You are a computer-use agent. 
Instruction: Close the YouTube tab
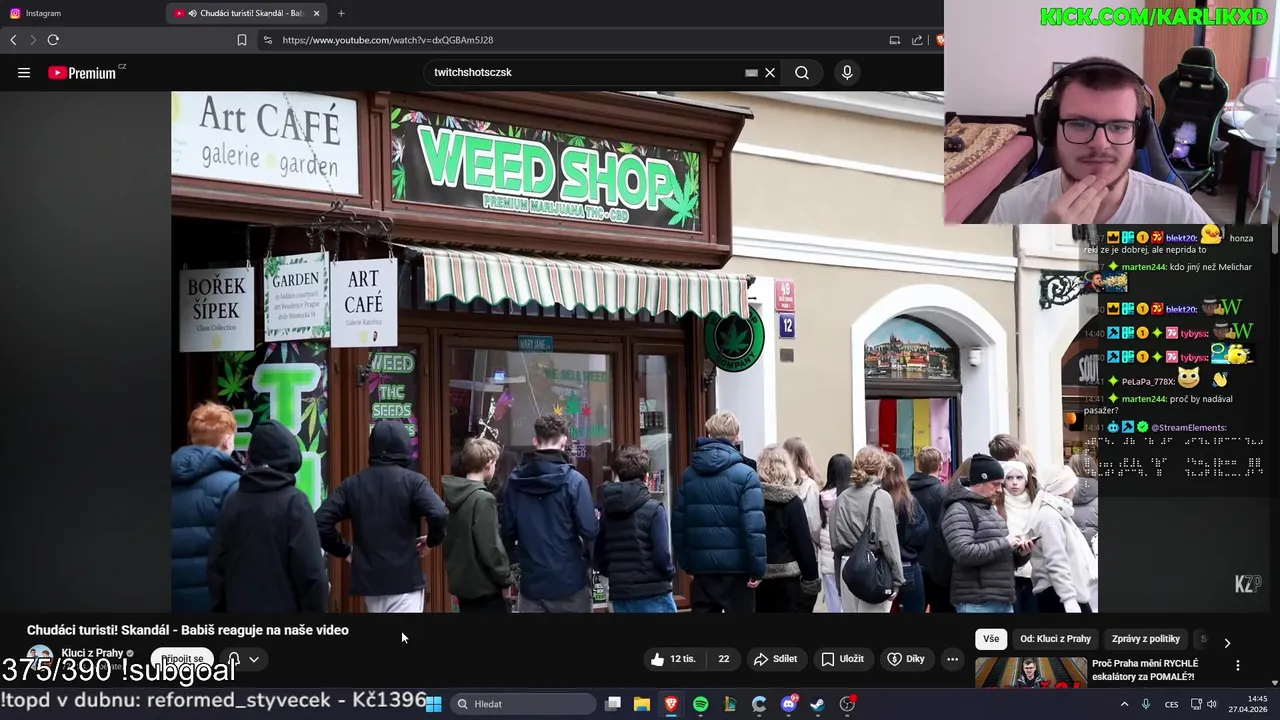pyautogui.click(x=317, y=13)
